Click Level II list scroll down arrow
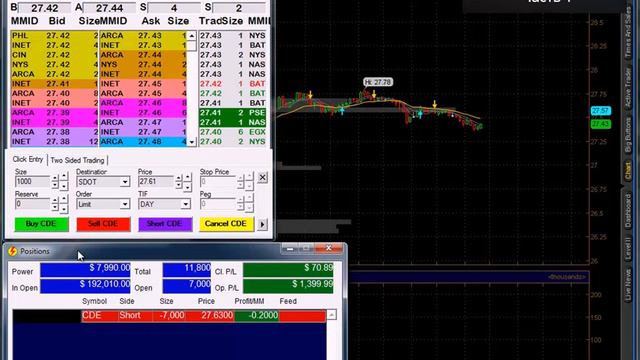Image resolution: width=640 pixels, height=360 pixels. pyautogui.click(x=191, y=142)
